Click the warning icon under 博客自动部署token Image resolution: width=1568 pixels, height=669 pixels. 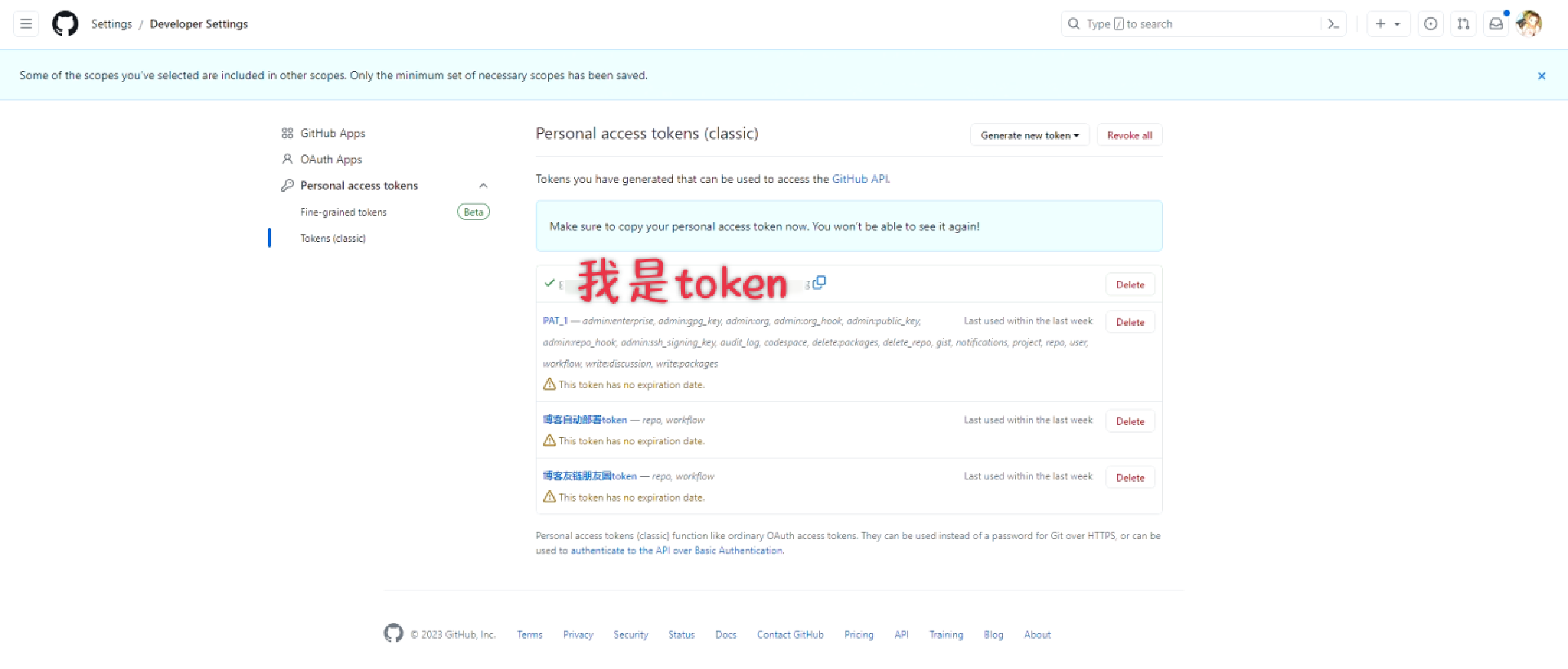click(x=550, y=440)
